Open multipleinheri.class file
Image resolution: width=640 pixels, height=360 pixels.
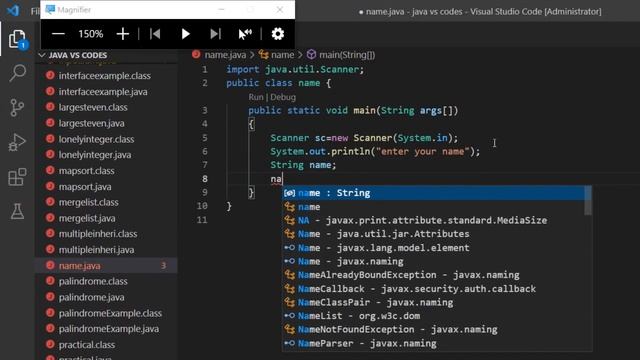pos(107,234)
